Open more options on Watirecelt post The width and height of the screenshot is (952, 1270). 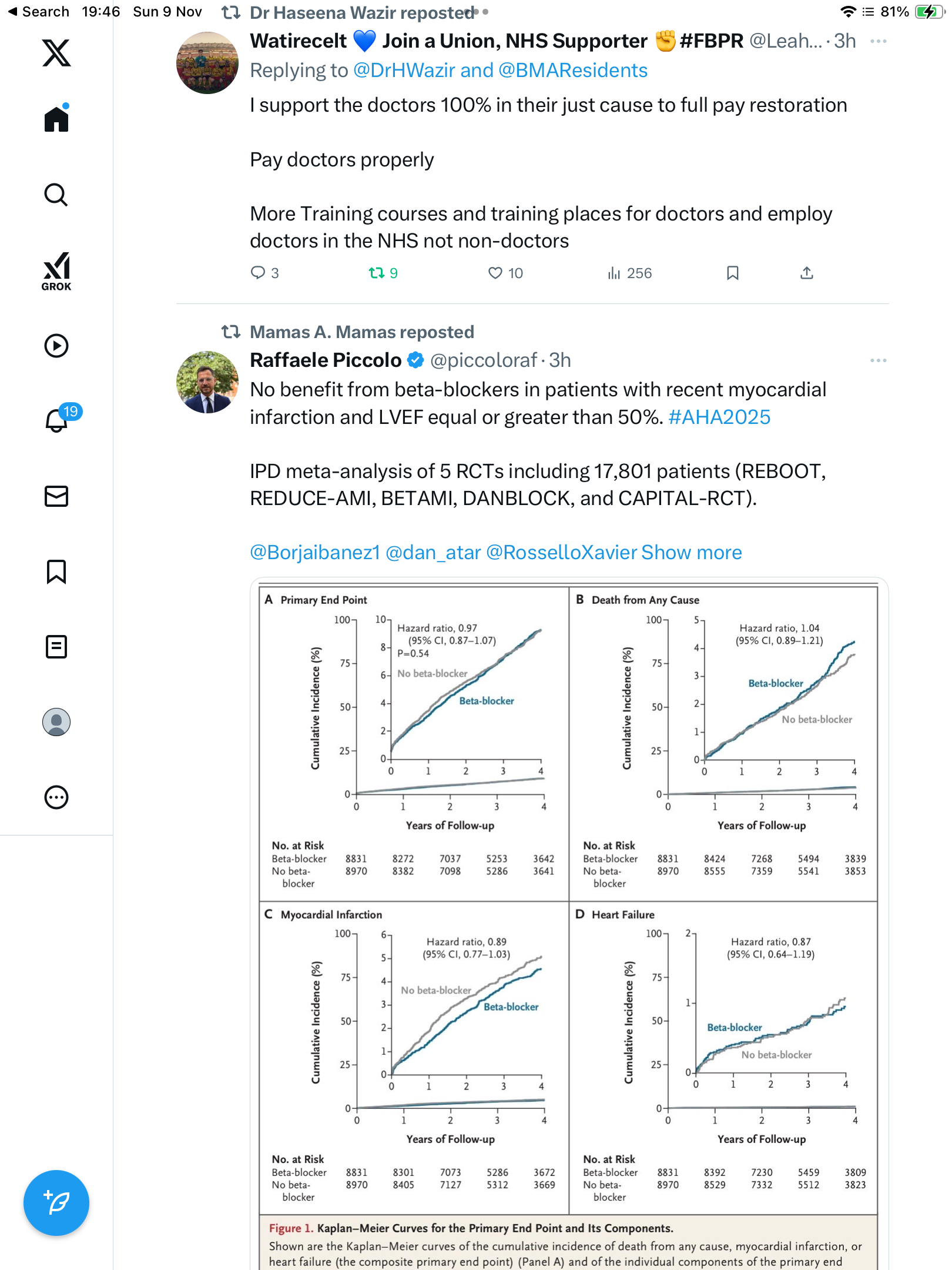coord(878,41)
